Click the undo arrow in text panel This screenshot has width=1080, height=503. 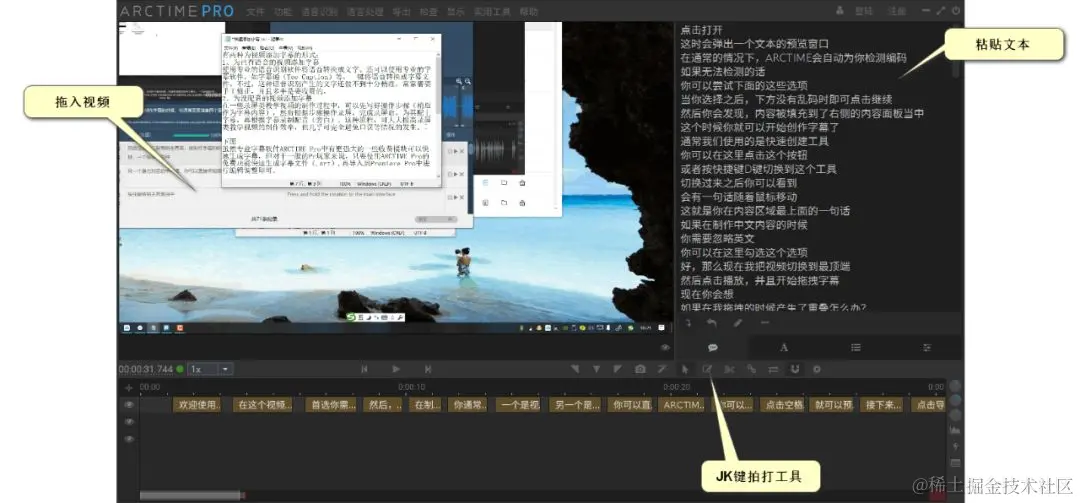[712, 322]
